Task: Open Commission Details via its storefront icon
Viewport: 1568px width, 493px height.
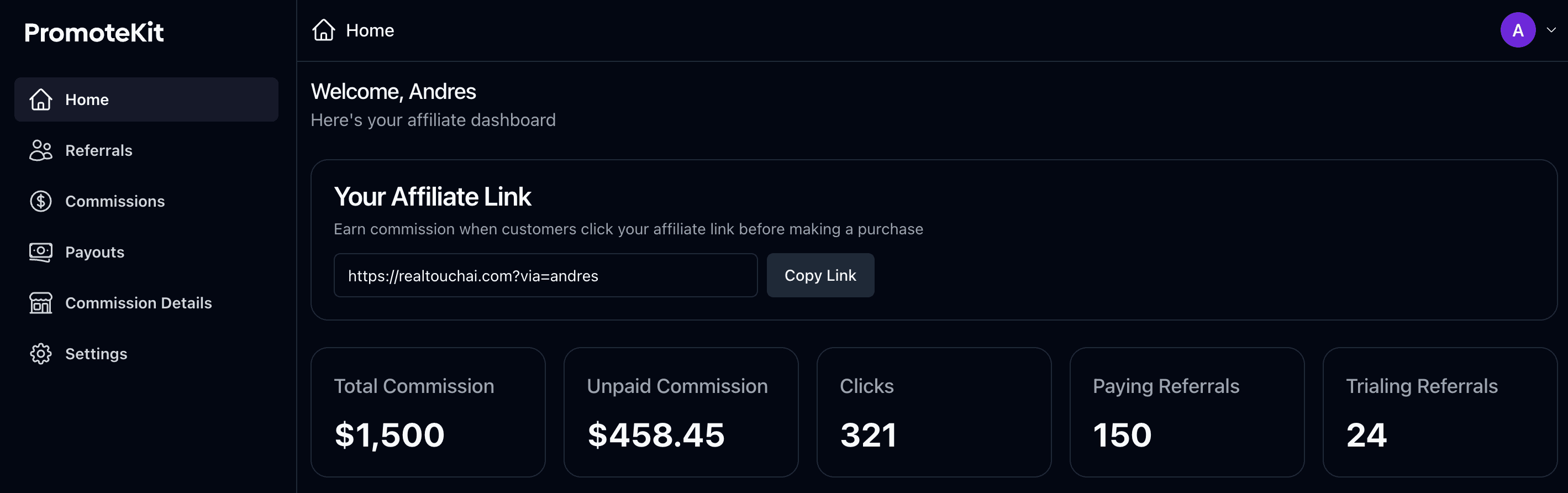Action: pyautogui.click(x=40, y=302)
